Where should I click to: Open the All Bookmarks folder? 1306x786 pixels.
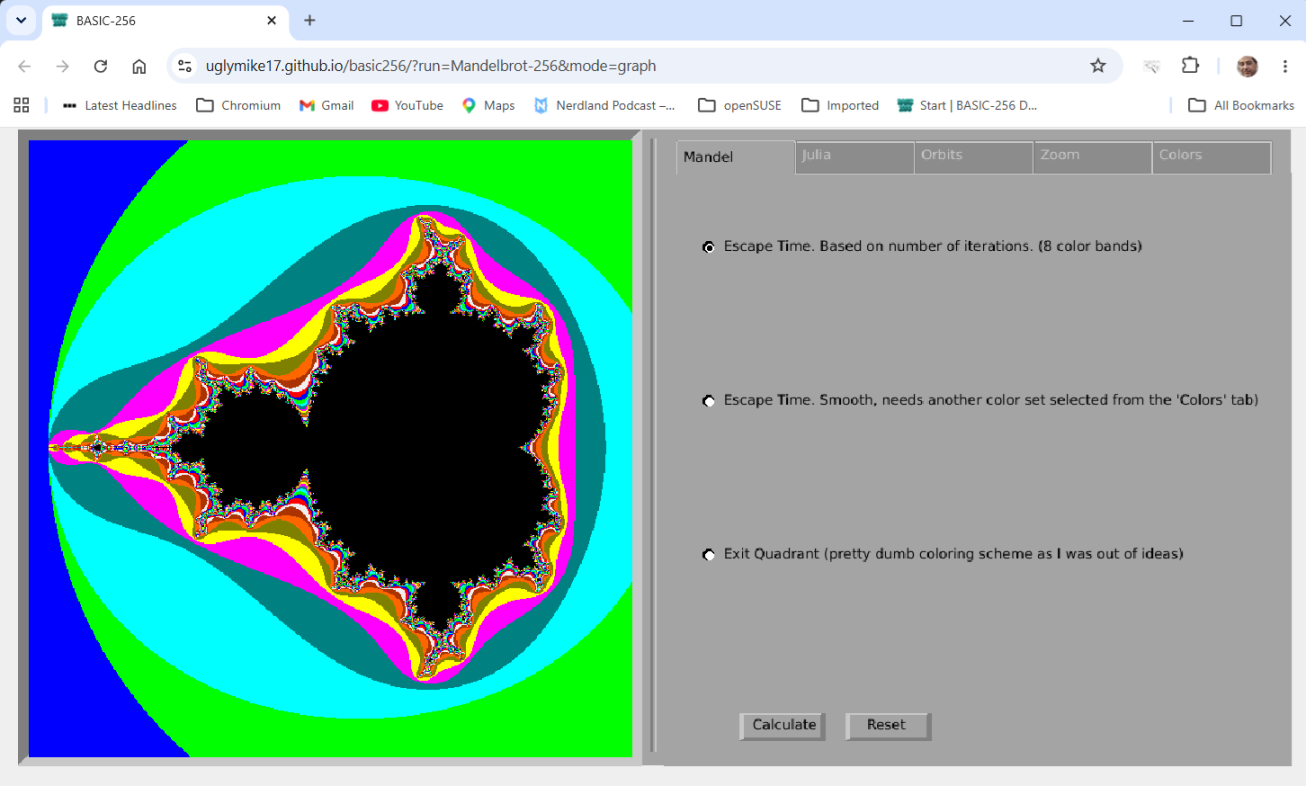coord(1241,105)
